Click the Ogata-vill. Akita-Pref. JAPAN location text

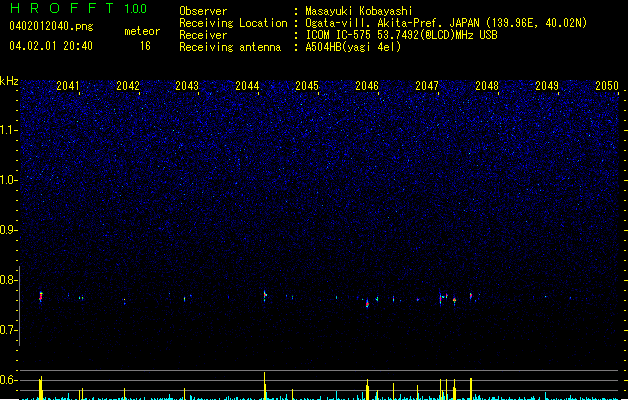pos(446,23)
